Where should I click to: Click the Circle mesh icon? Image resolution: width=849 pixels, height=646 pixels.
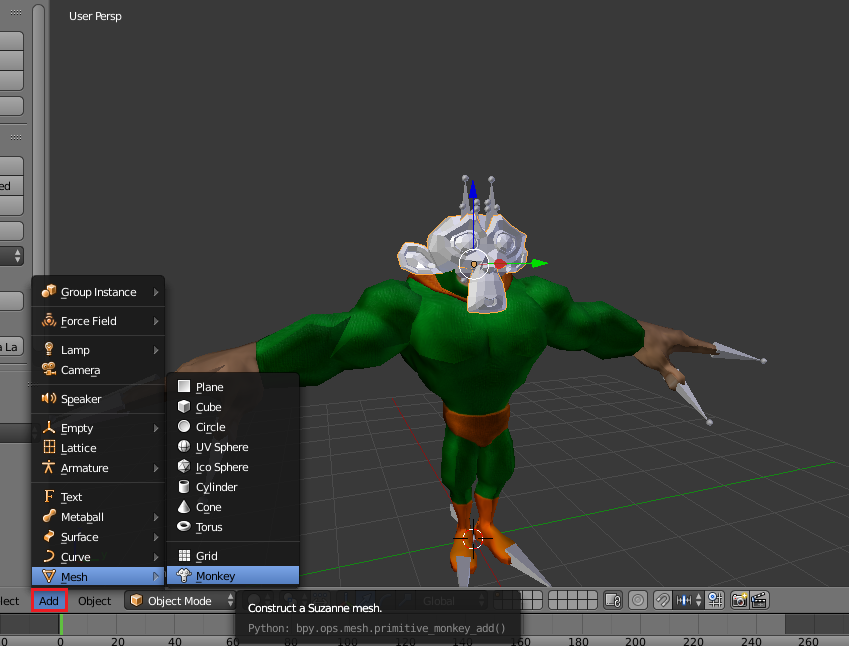click(184, 426)
